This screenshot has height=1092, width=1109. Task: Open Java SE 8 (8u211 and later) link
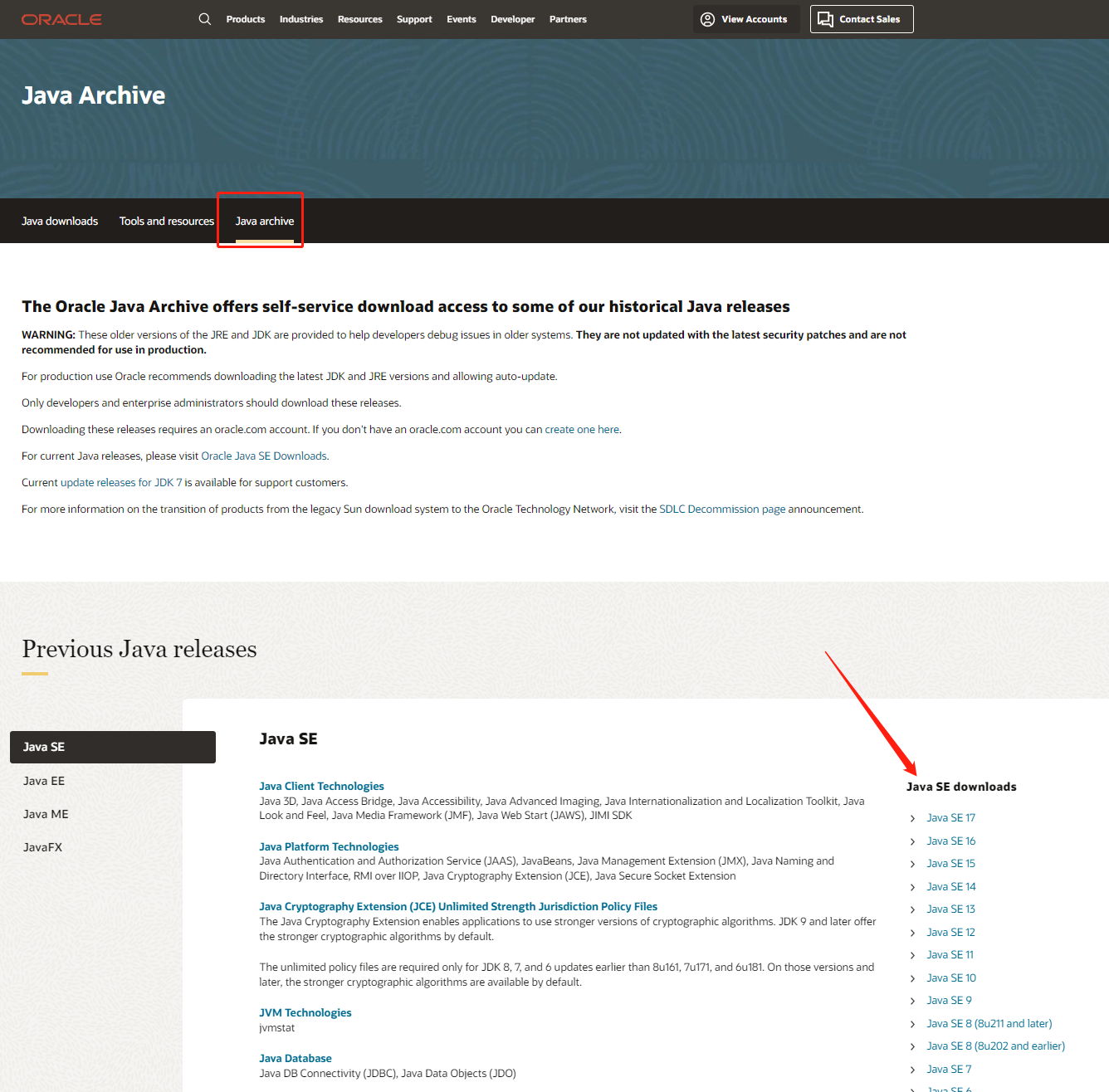(989, 1023)
